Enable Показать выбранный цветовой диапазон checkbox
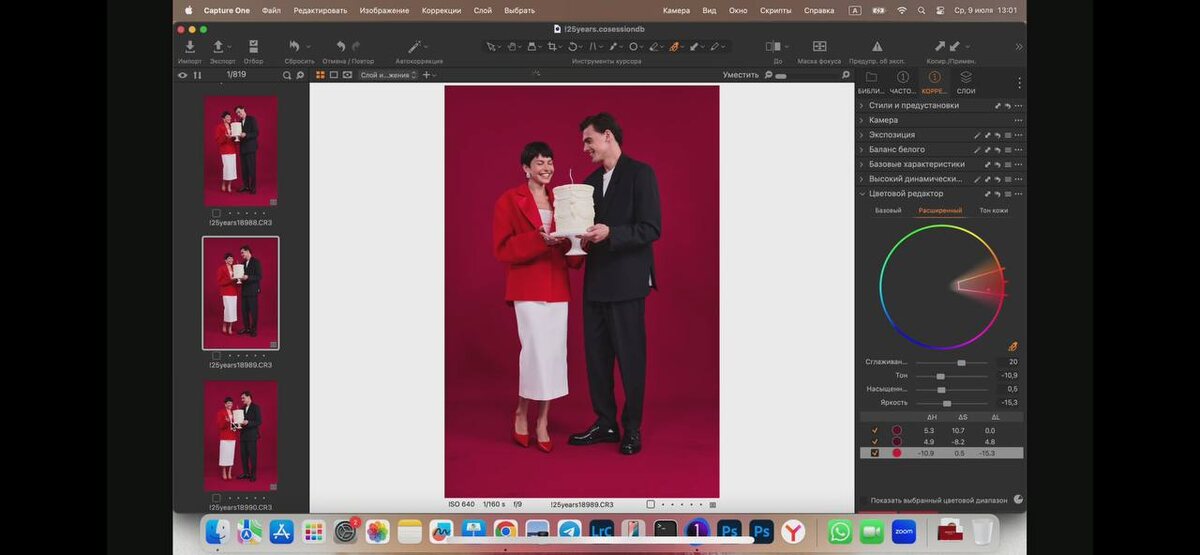The width and height of the screenshot is (1200, 555). [x=864, y=500]
